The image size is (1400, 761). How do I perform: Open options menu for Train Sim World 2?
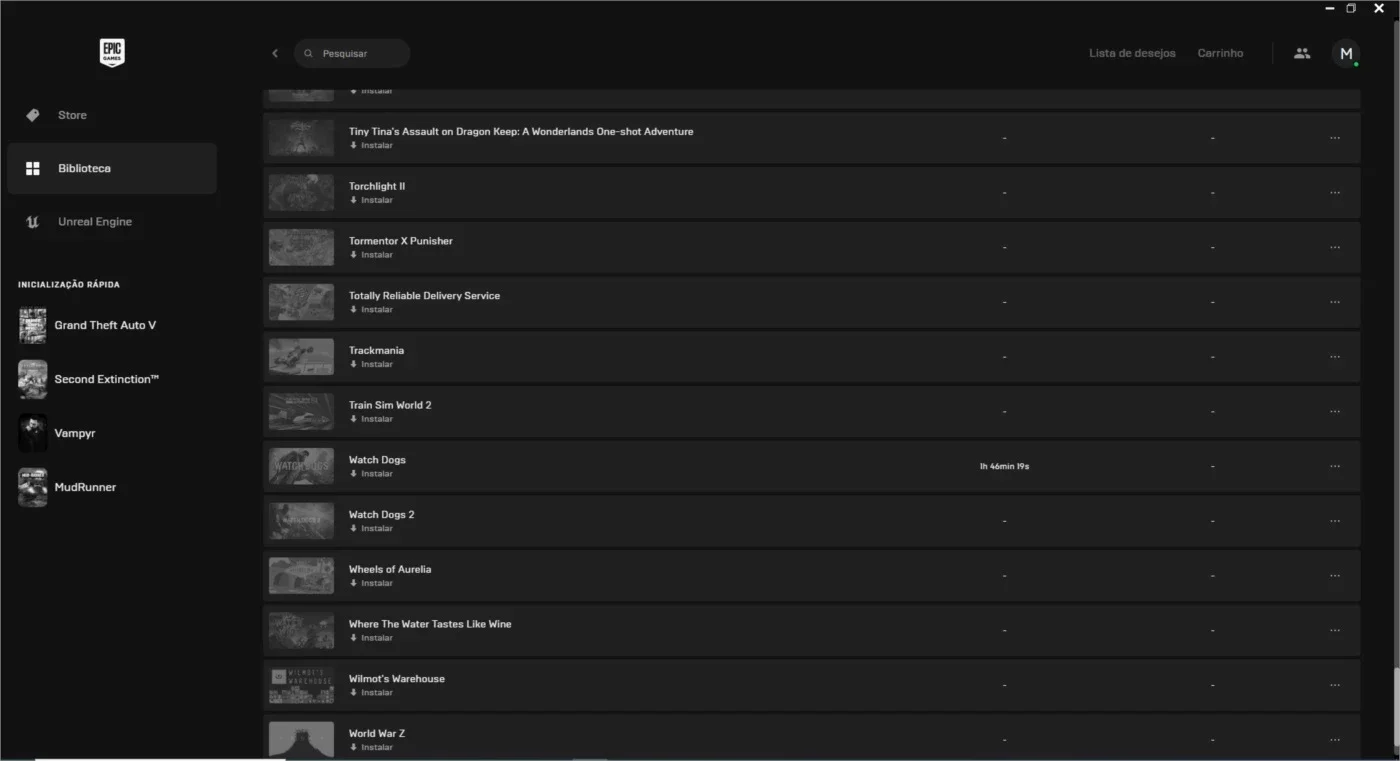point(1335,411)
